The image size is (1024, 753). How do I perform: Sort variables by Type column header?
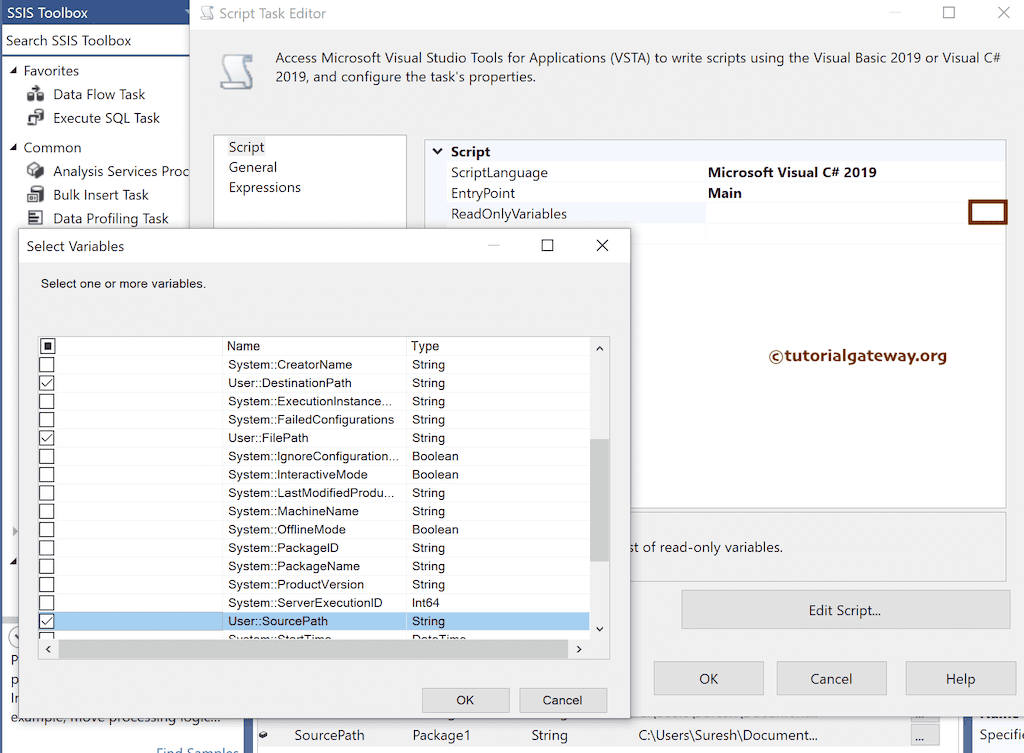(498, 346)
